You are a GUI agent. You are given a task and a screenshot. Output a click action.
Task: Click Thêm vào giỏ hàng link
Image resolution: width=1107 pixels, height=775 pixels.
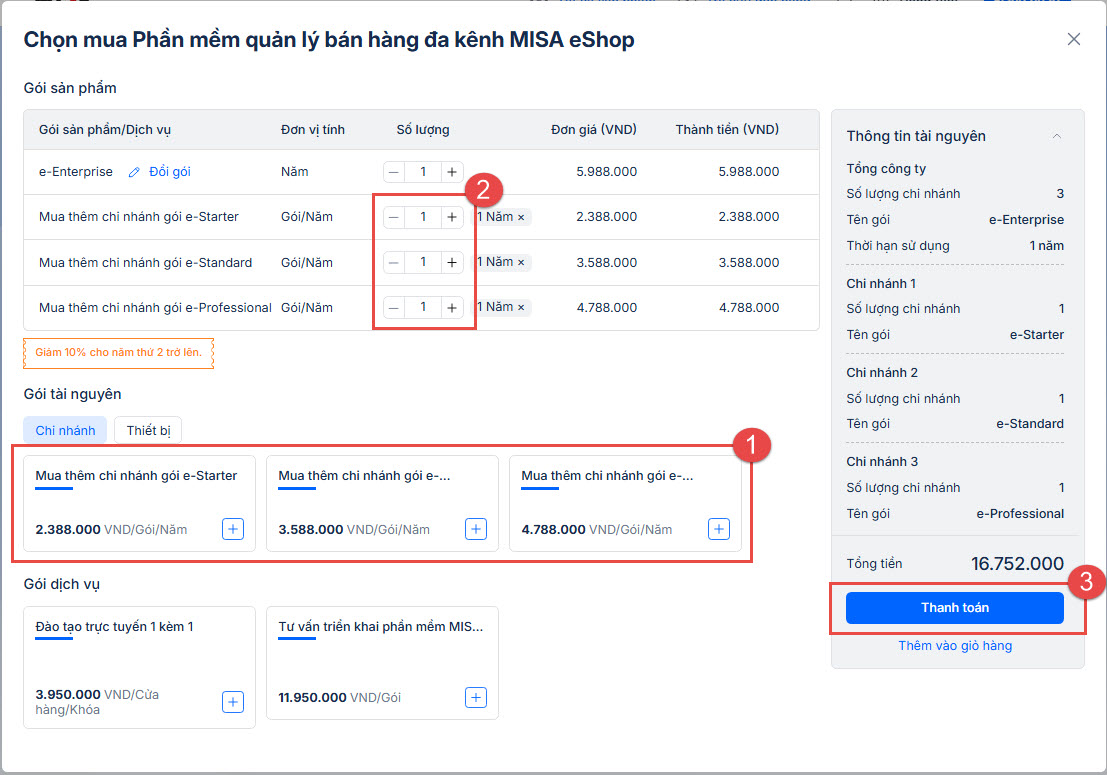click(x=954, y=646)
